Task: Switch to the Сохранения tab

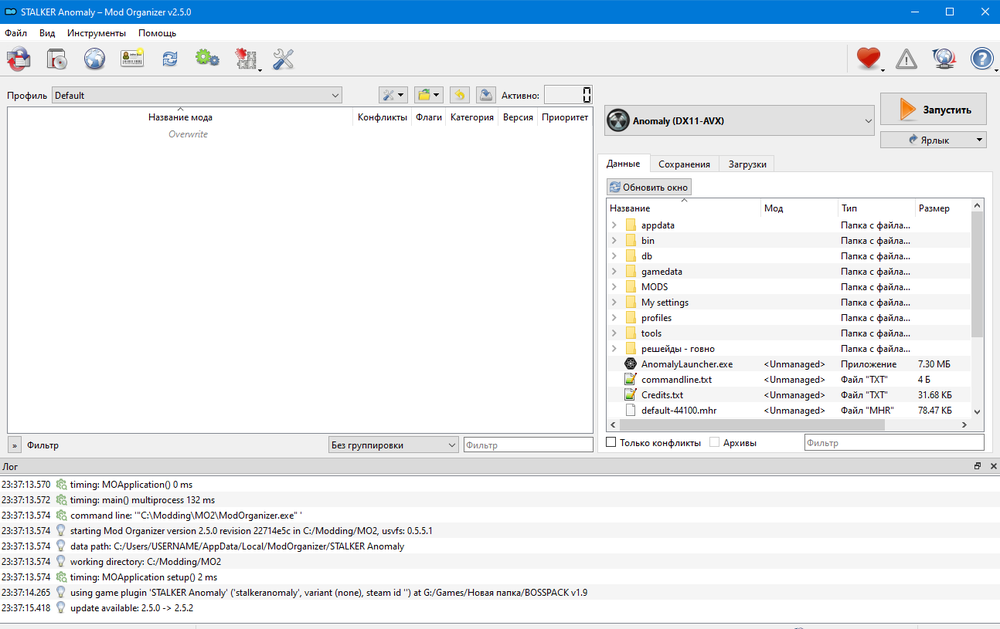Action: click(684, 164)
